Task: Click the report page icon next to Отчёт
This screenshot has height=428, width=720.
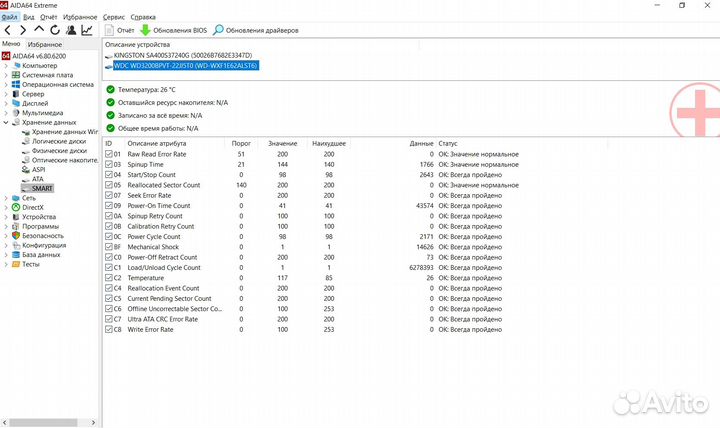Action: pos(109,30)
